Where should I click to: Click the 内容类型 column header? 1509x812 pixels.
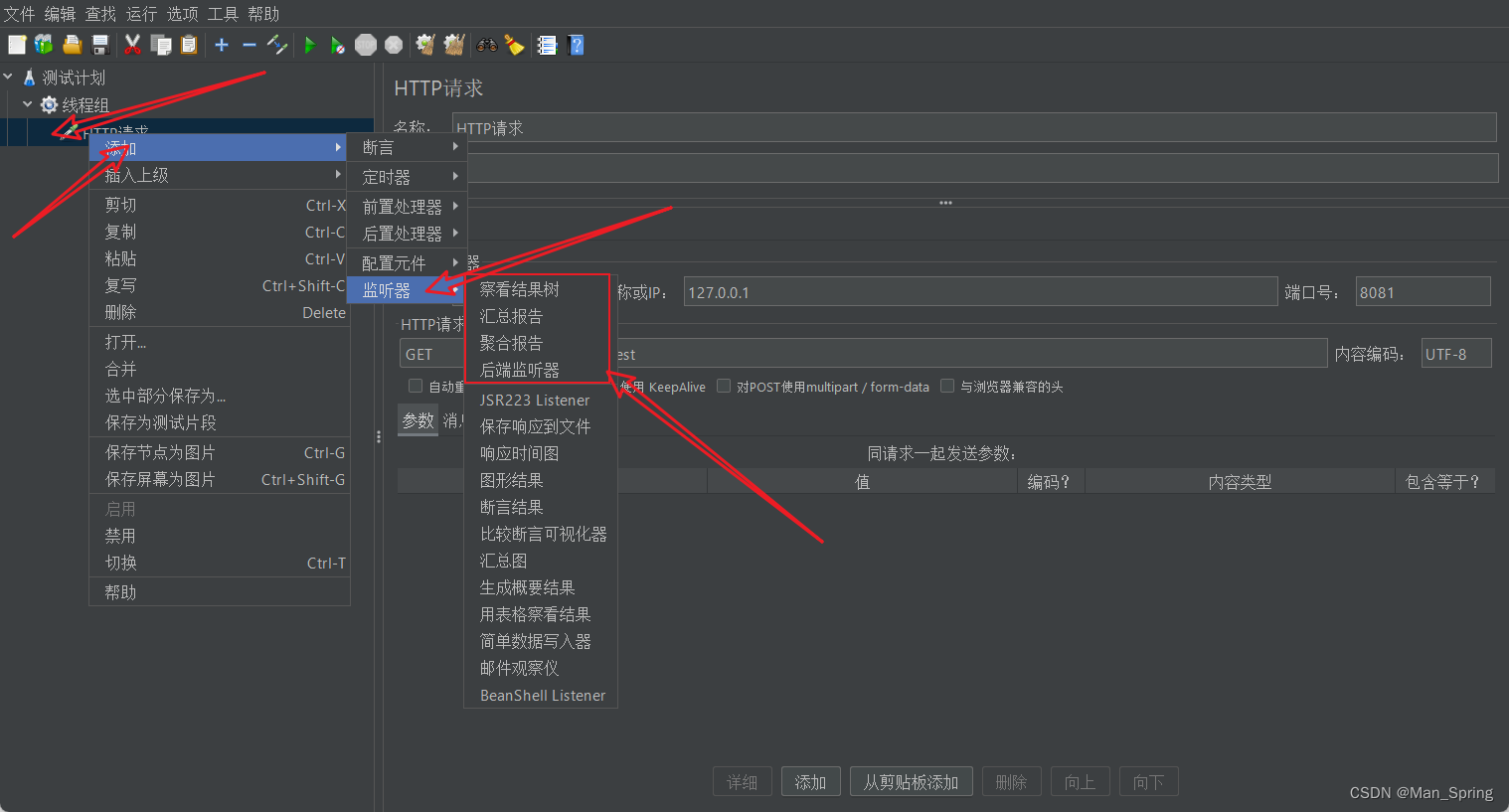coord(1240,481)
